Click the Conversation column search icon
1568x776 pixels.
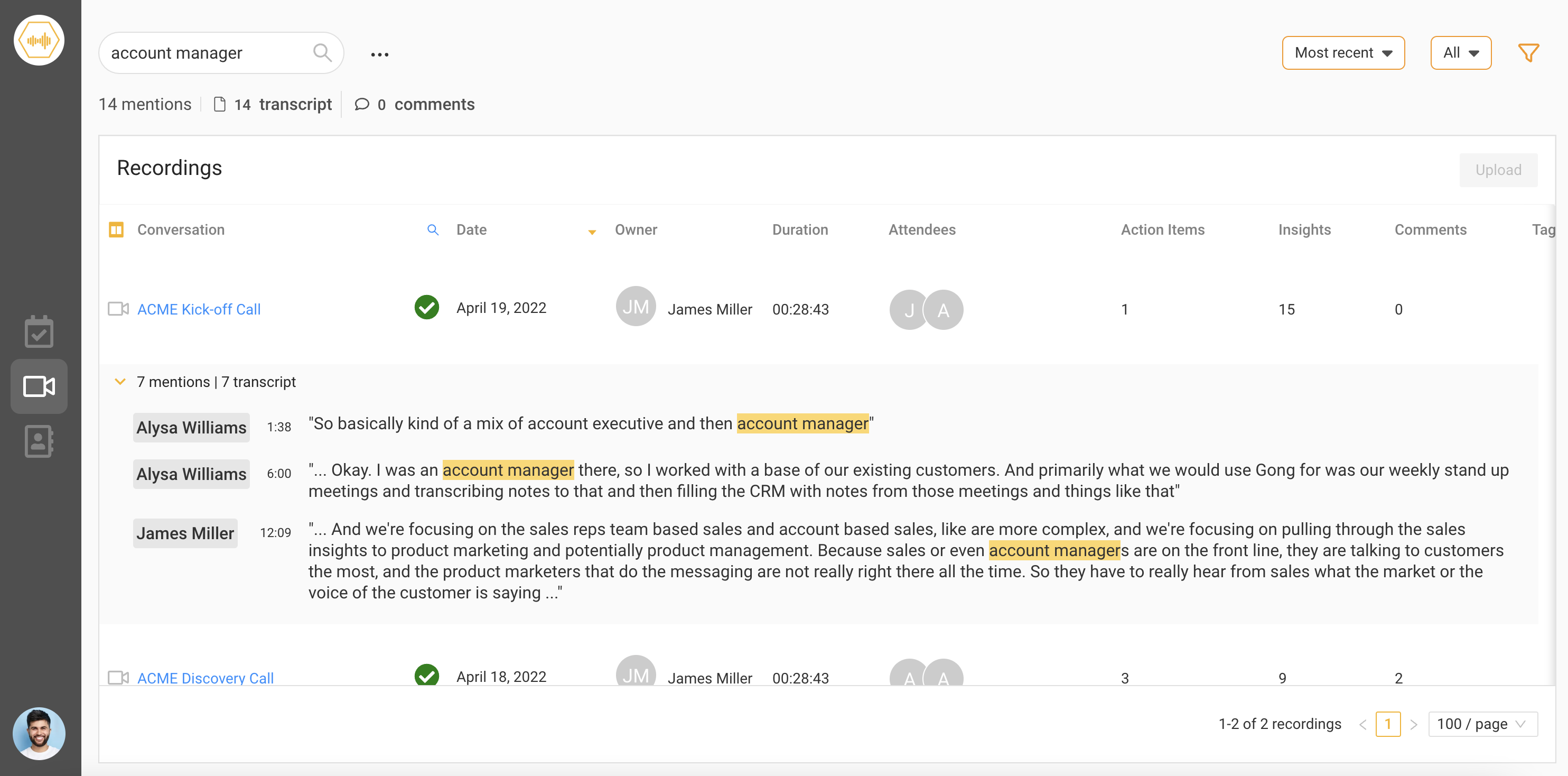[433, 229]
